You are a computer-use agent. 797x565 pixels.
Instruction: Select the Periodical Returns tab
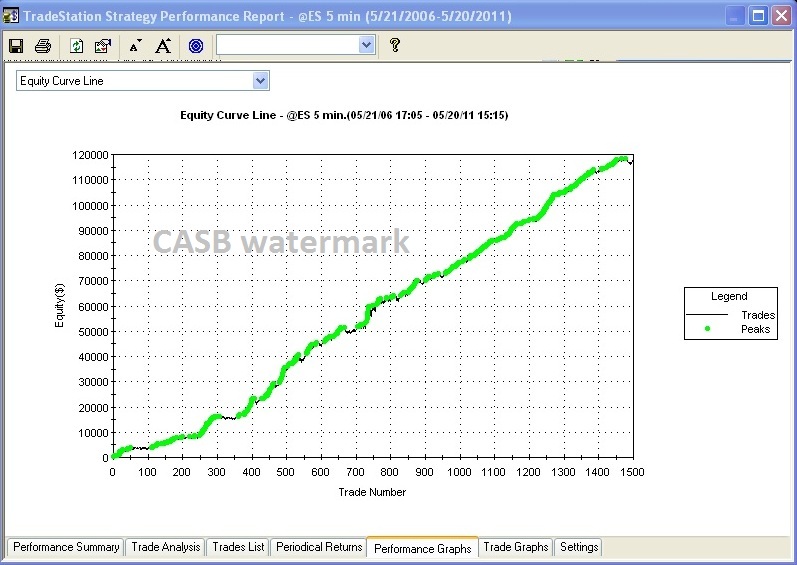tap(319, 547)
